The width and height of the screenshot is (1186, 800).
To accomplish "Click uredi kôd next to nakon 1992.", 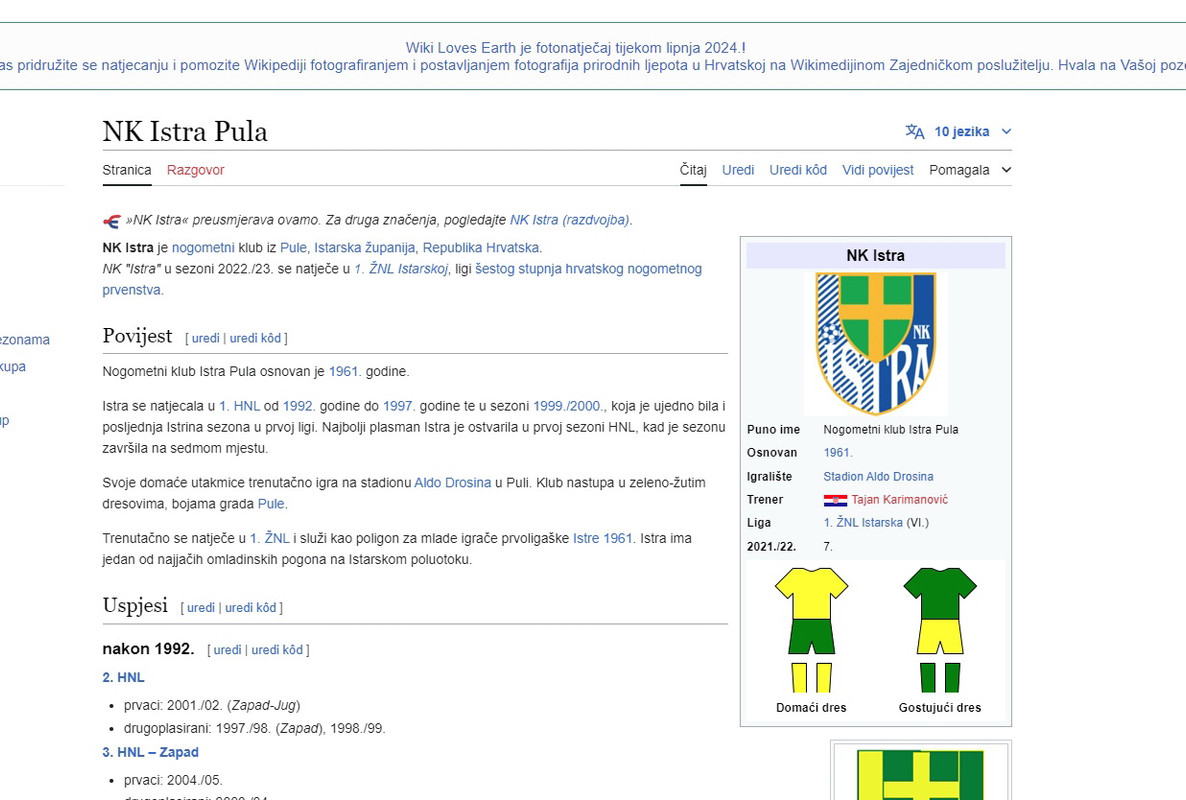I will click(x=277, y=650).
